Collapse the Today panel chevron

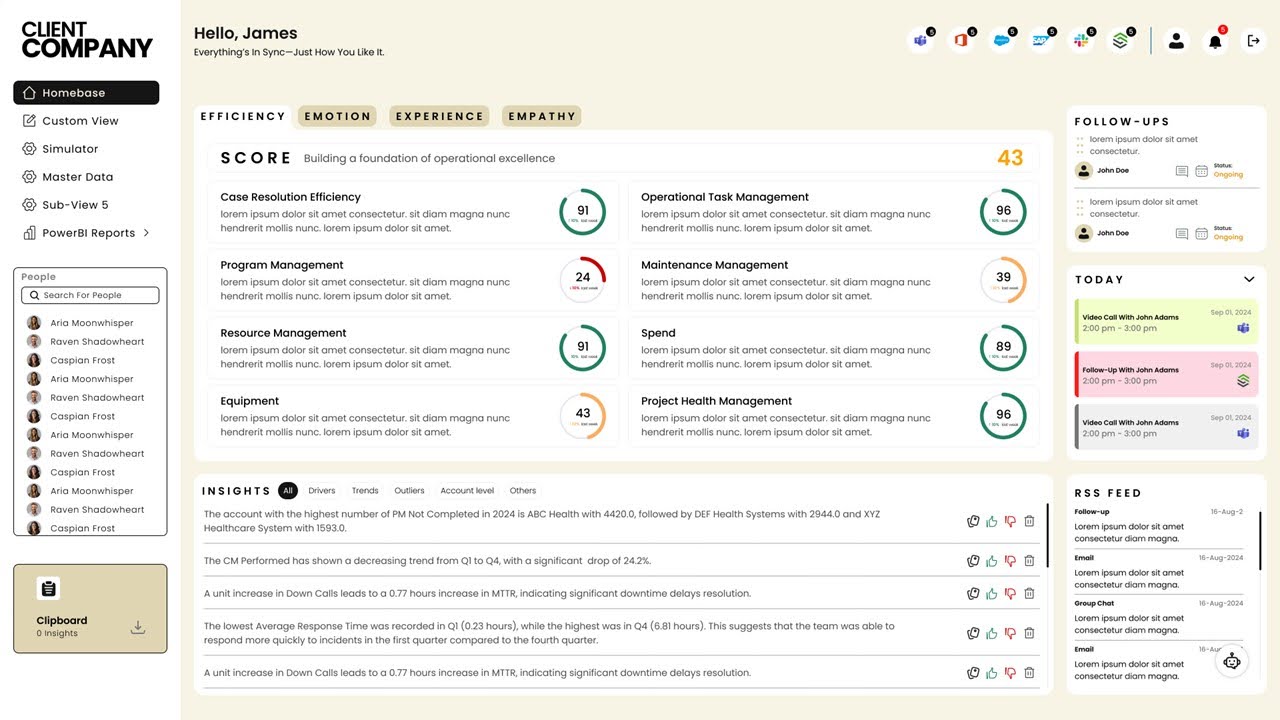[1249, 280]
